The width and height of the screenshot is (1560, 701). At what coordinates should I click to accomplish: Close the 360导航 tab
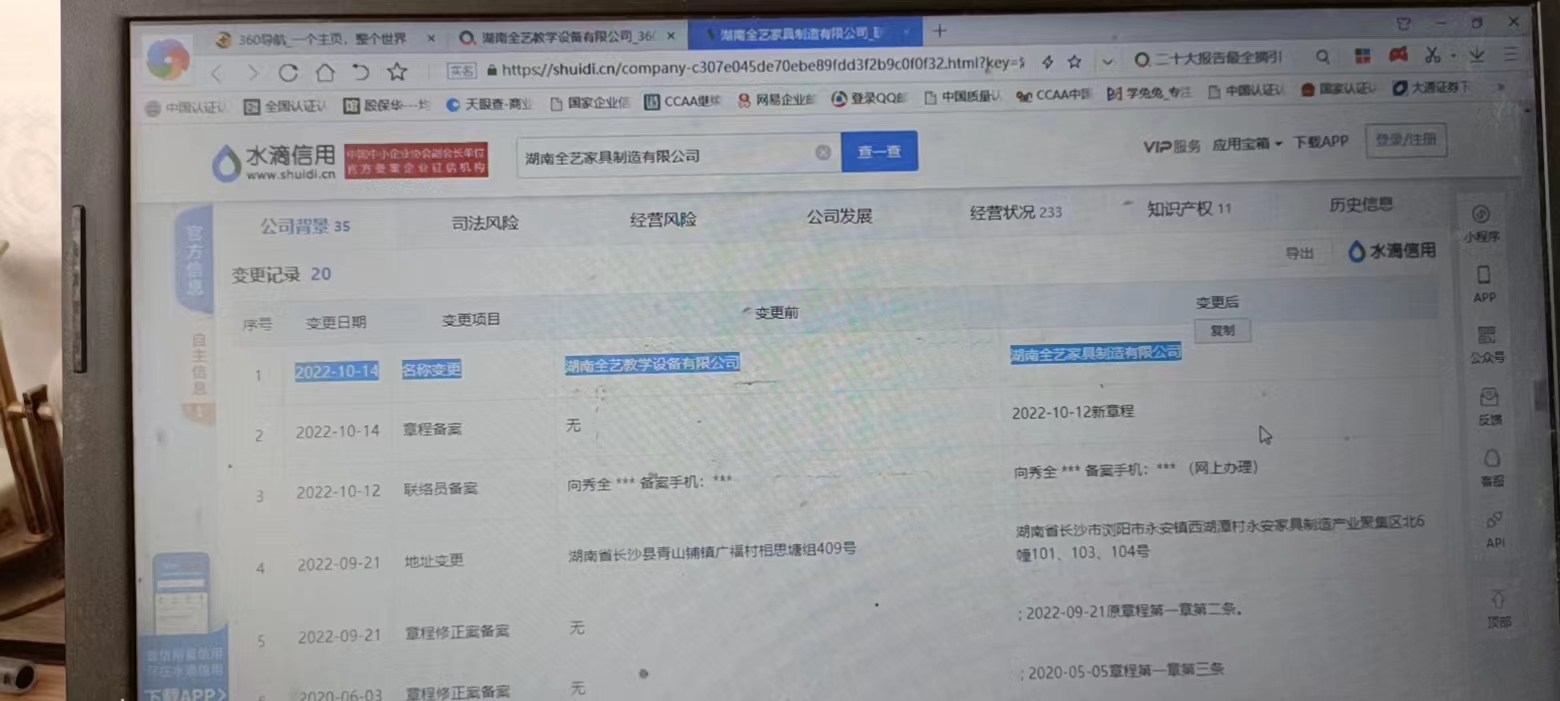coord(431,39)
